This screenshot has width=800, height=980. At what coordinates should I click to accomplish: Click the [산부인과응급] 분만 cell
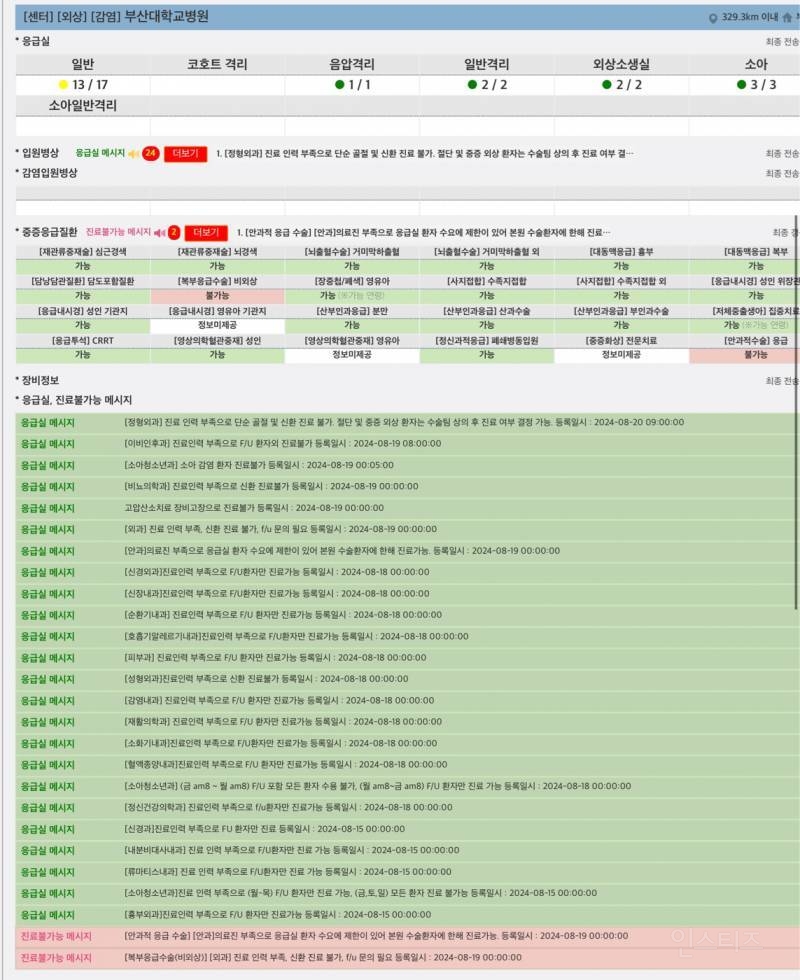pos(352,311)
